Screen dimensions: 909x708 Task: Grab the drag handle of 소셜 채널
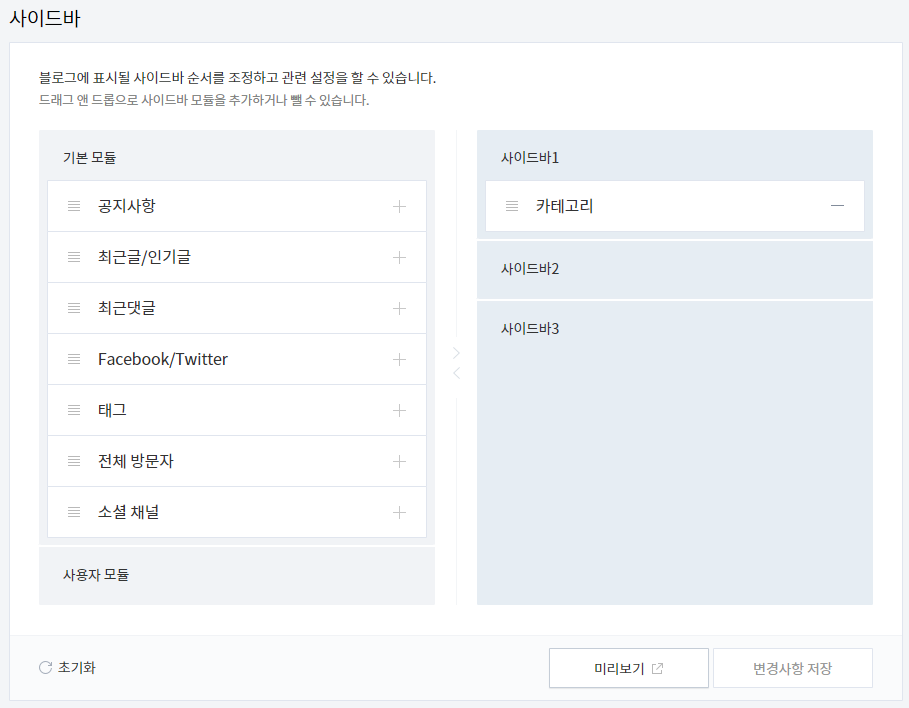pos(74,512)
